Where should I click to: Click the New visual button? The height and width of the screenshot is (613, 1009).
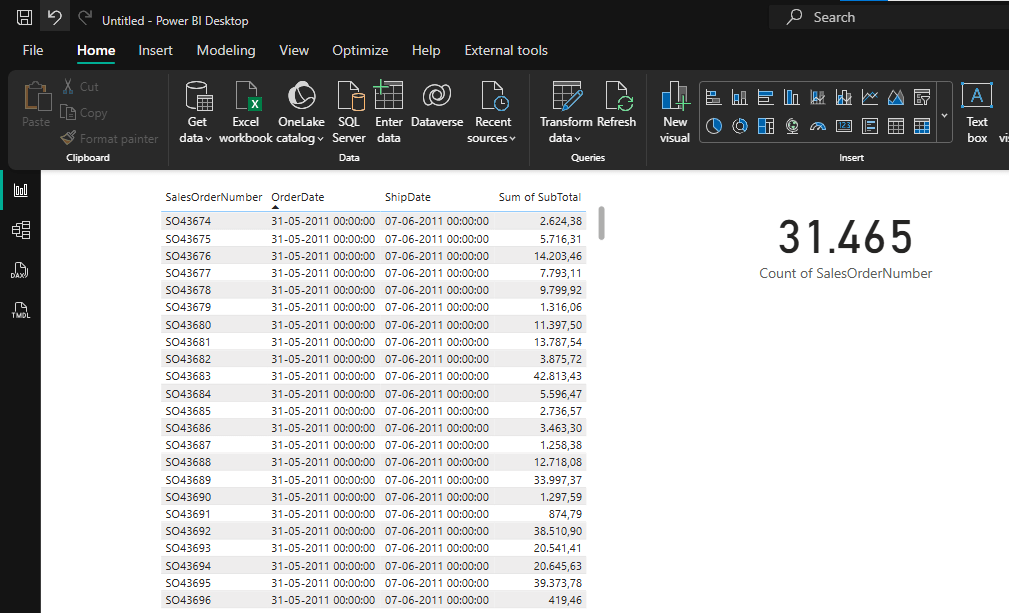click(x=675, y=112)
